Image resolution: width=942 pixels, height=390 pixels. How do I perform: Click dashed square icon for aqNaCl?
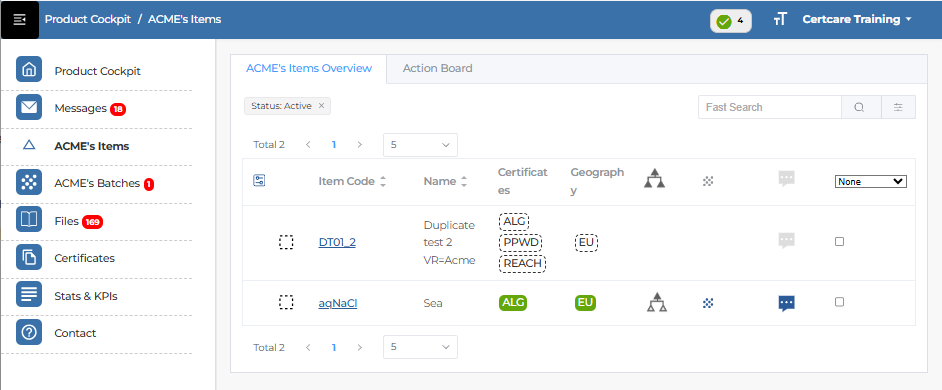point(286,302)
